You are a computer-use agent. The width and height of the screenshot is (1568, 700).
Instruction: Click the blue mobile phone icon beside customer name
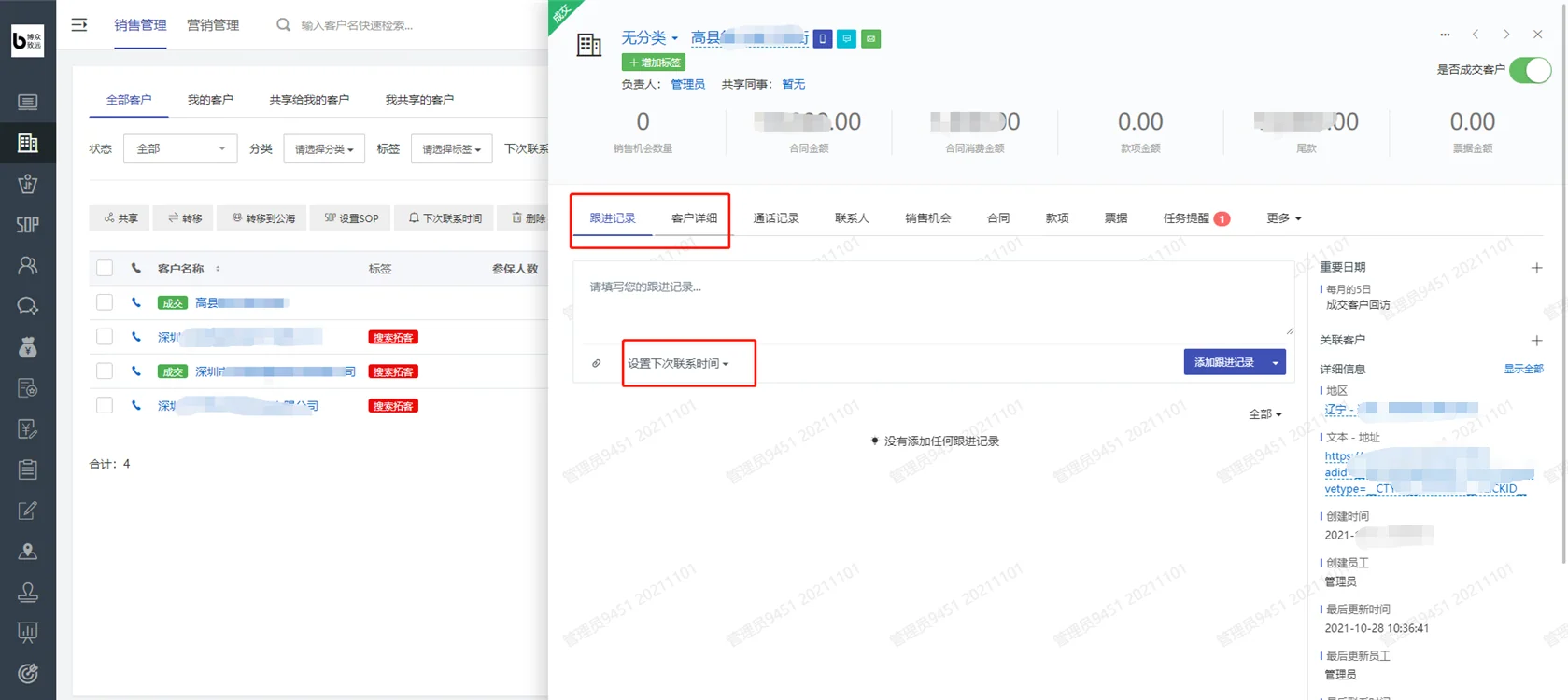(x=823, y=38)
